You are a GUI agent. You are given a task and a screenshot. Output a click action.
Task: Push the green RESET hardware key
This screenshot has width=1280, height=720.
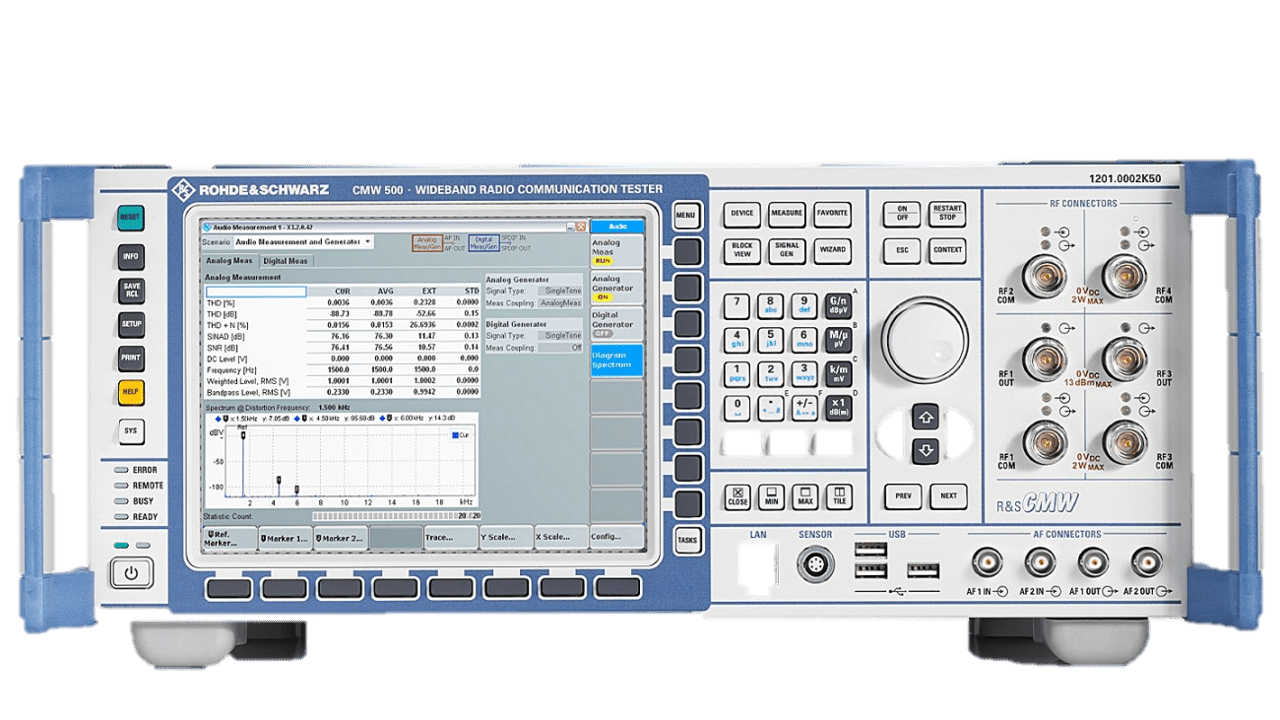tap(131, 218)
